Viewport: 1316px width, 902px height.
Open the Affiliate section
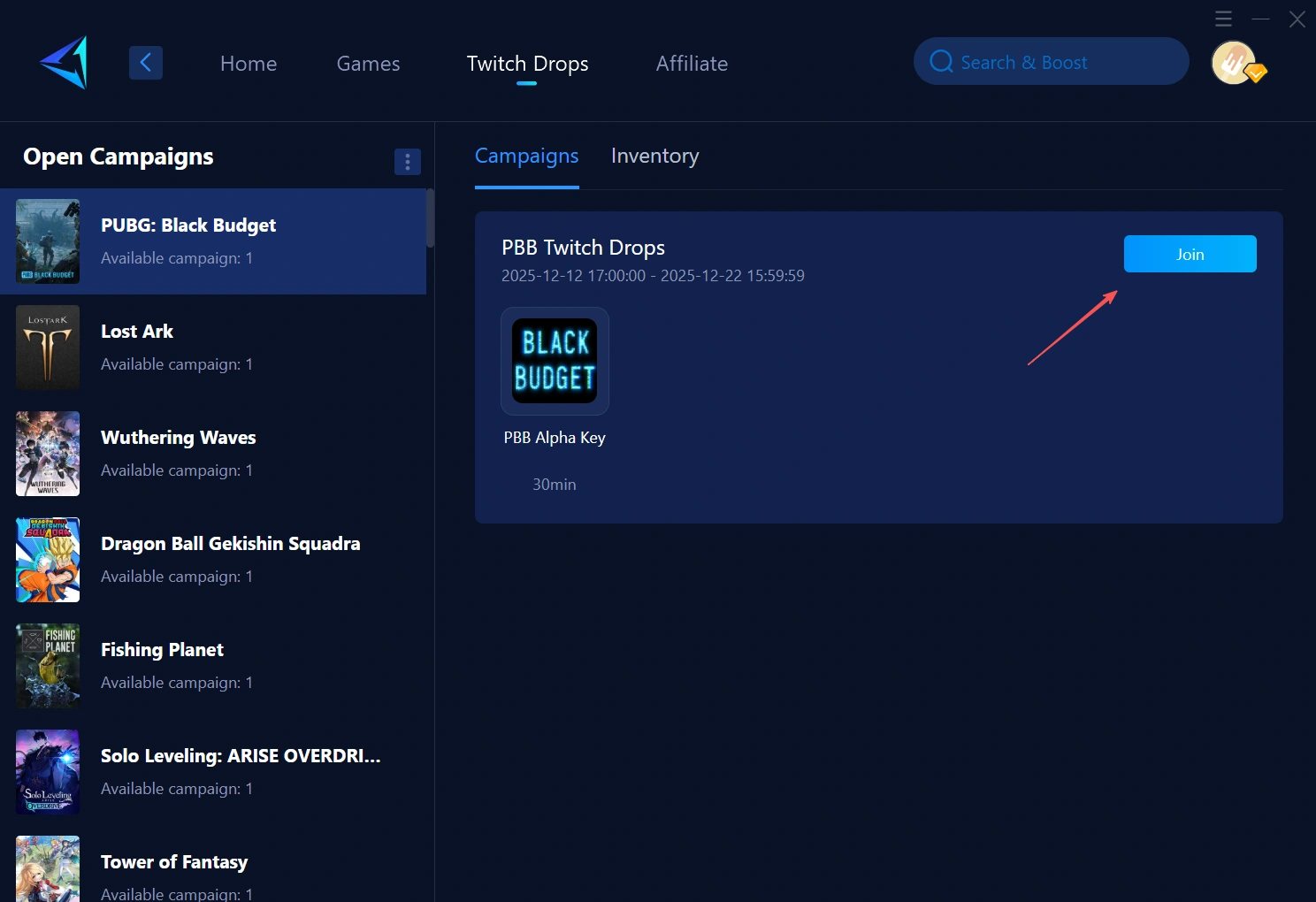[692, 64]
